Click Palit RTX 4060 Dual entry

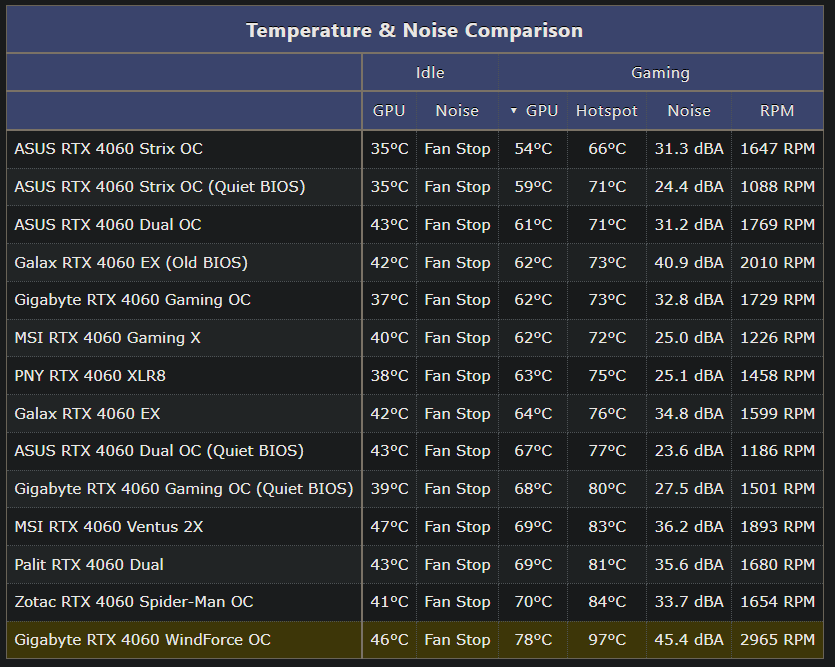[89, 565]
